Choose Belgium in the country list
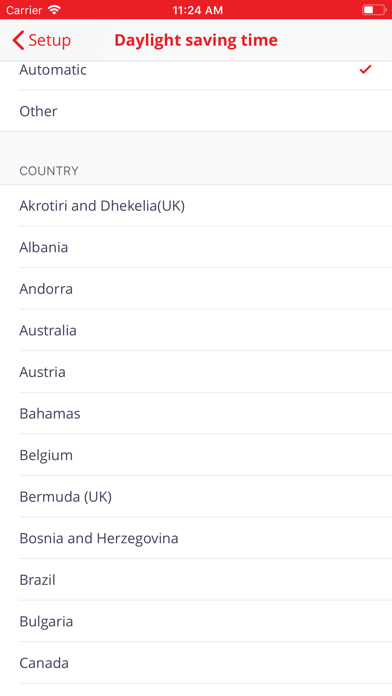 click(196, 455)
